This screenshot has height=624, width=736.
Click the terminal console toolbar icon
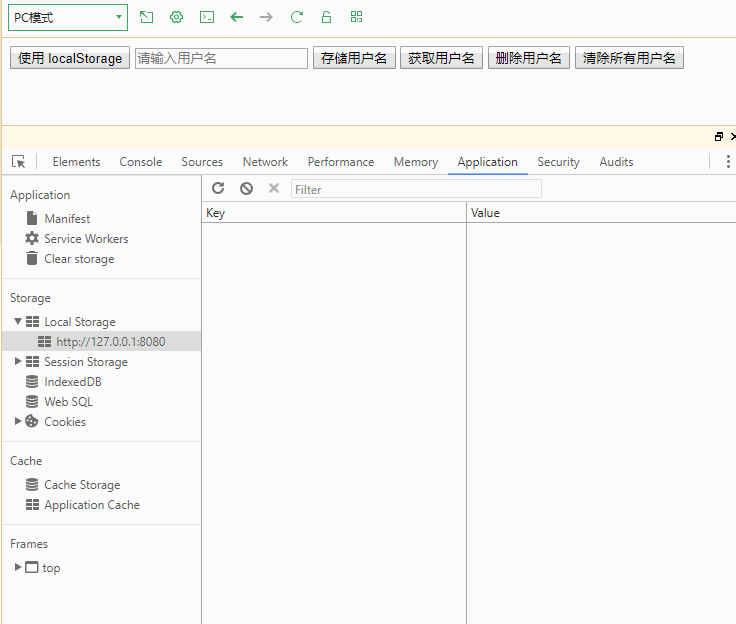point(207,17)
